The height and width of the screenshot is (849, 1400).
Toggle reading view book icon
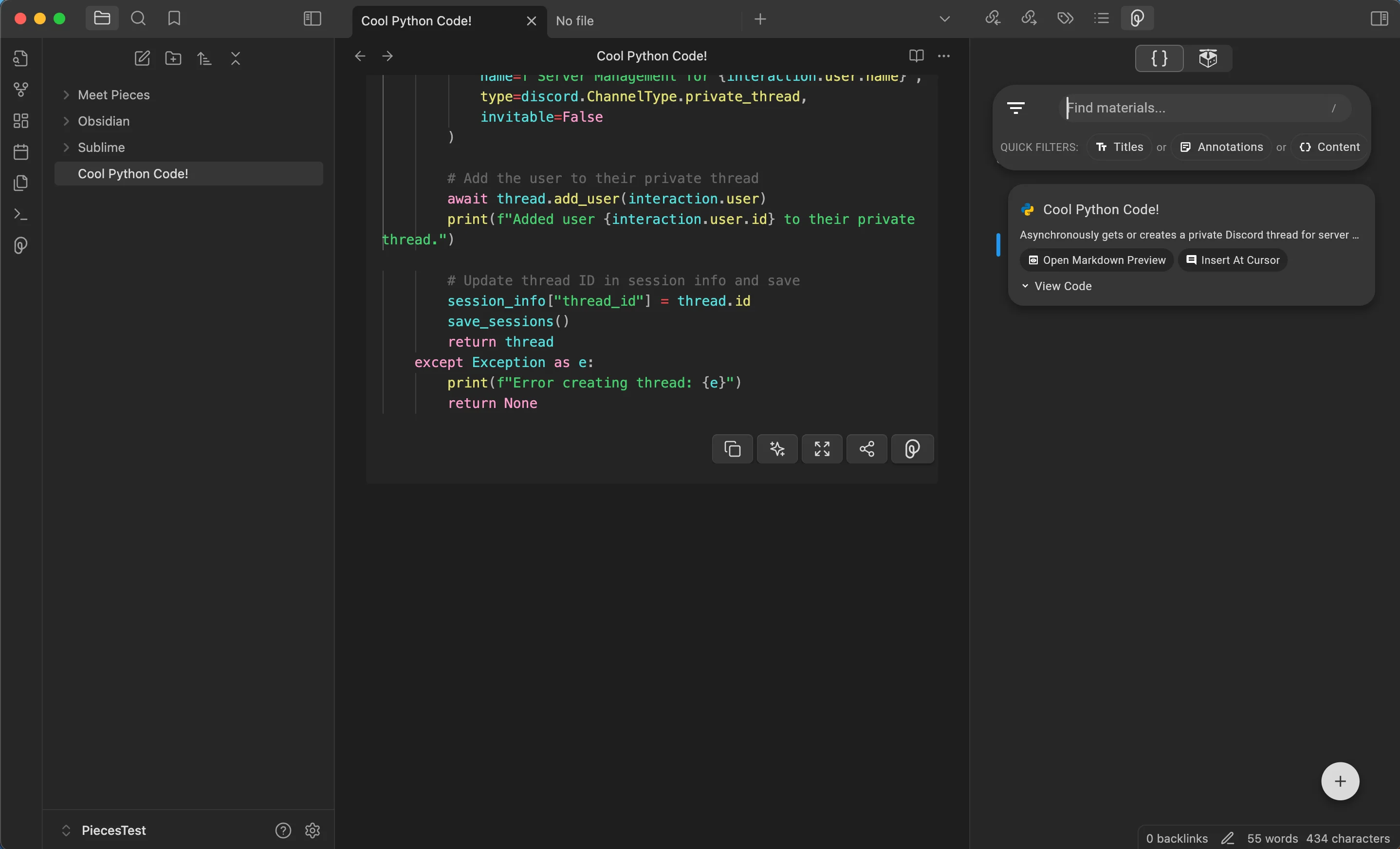(x=916, y=55)
